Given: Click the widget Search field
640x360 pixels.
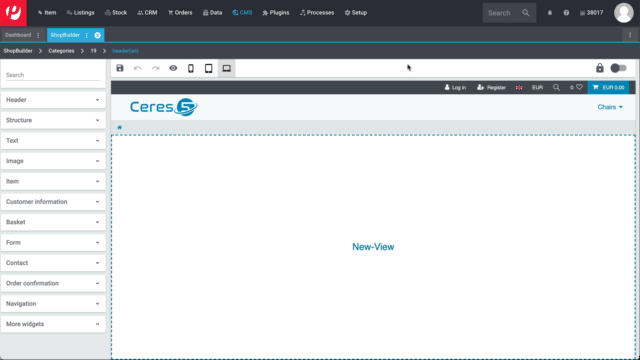Looking at the screenshot, I should pyautogui.click(x=53, y=75).
